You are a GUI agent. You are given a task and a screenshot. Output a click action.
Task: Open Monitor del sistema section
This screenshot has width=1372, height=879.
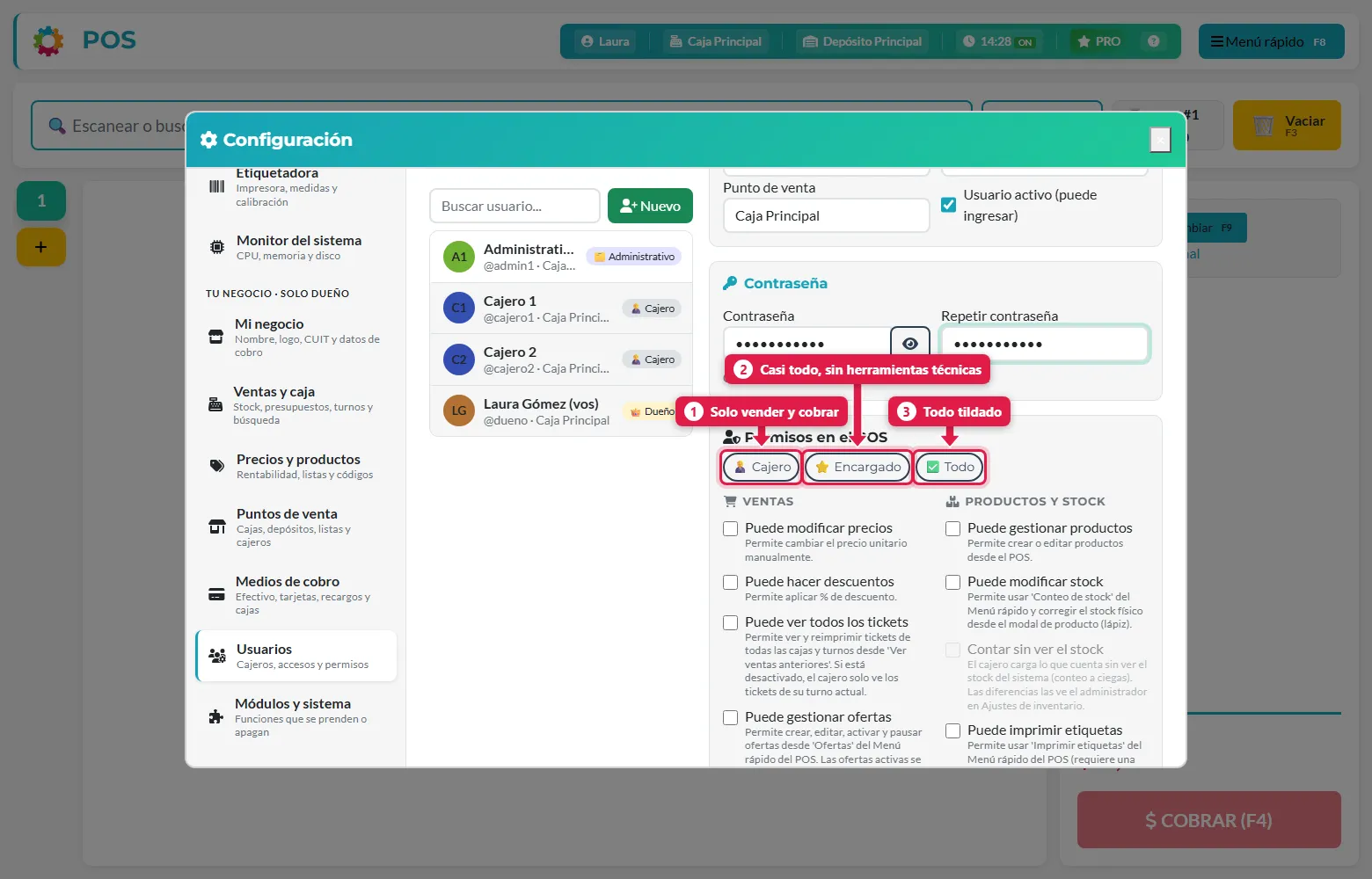[x=296, y=247]
